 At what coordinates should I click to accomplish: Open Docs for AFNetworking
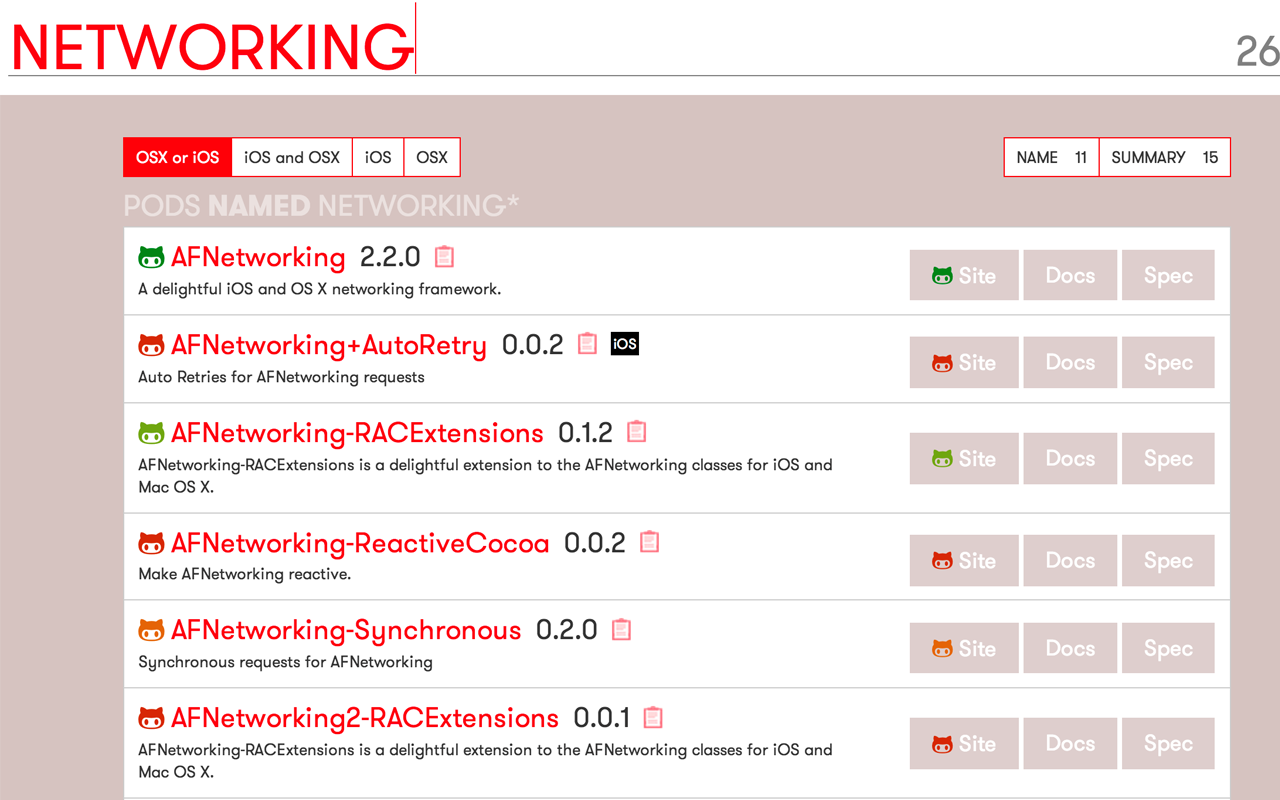click(1070, 275)
